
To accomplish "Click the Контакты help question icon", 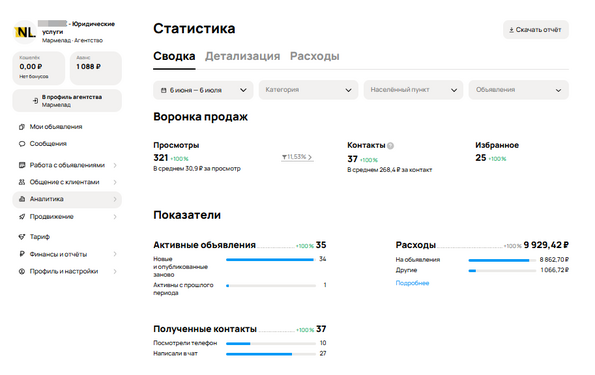I will [x=390, y=146].
